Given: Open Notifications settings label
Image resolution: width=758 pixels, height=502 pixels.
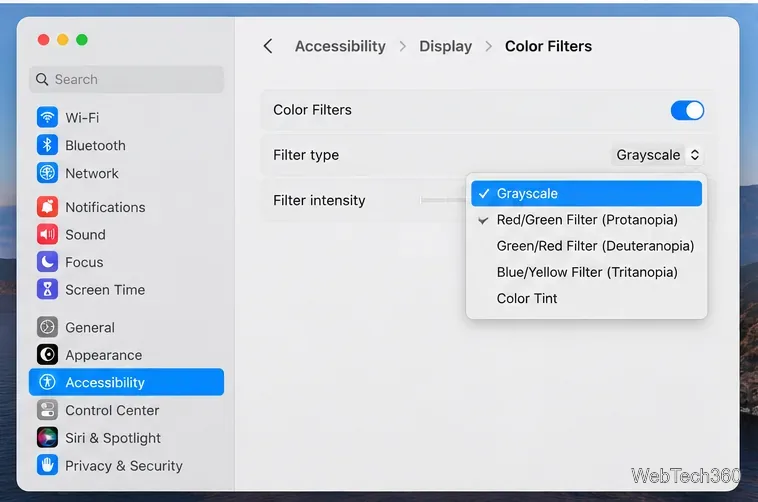Looking at the screenshot, I should tap(105, 207).
